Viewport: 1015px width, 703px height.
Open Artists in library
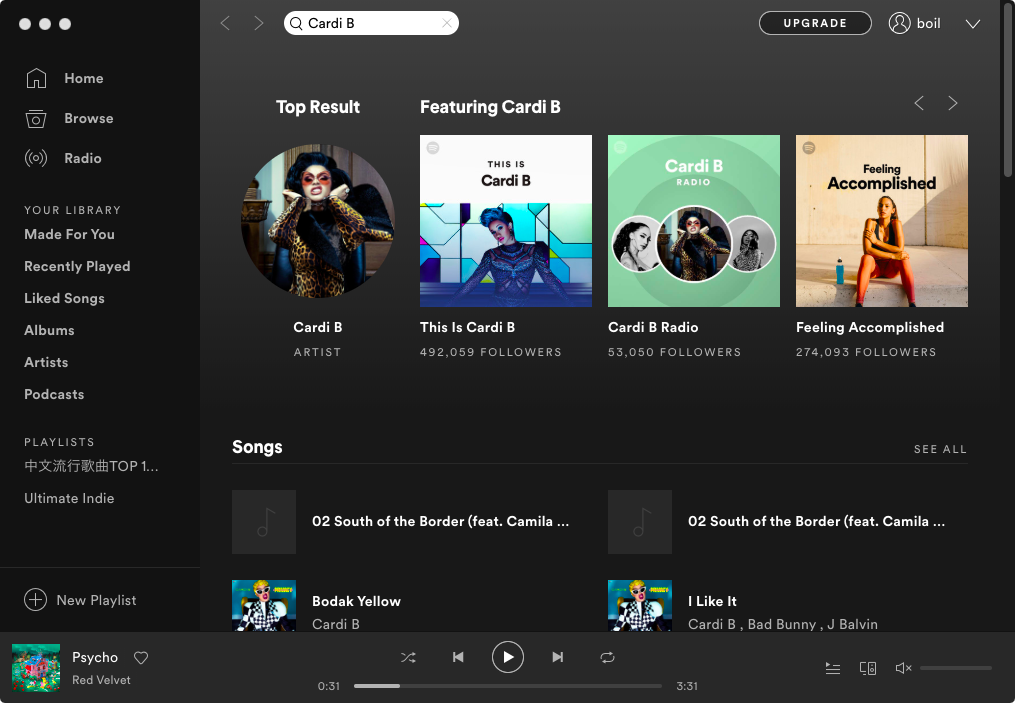pos(46,363)
